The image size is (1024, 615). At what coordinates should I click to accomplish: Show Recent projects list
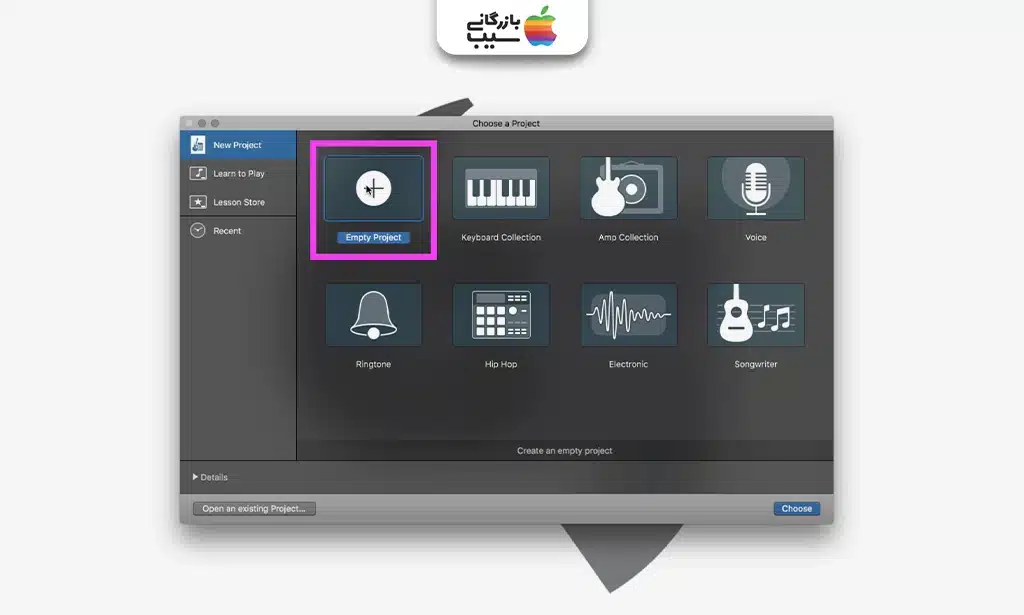pos(238,230)
